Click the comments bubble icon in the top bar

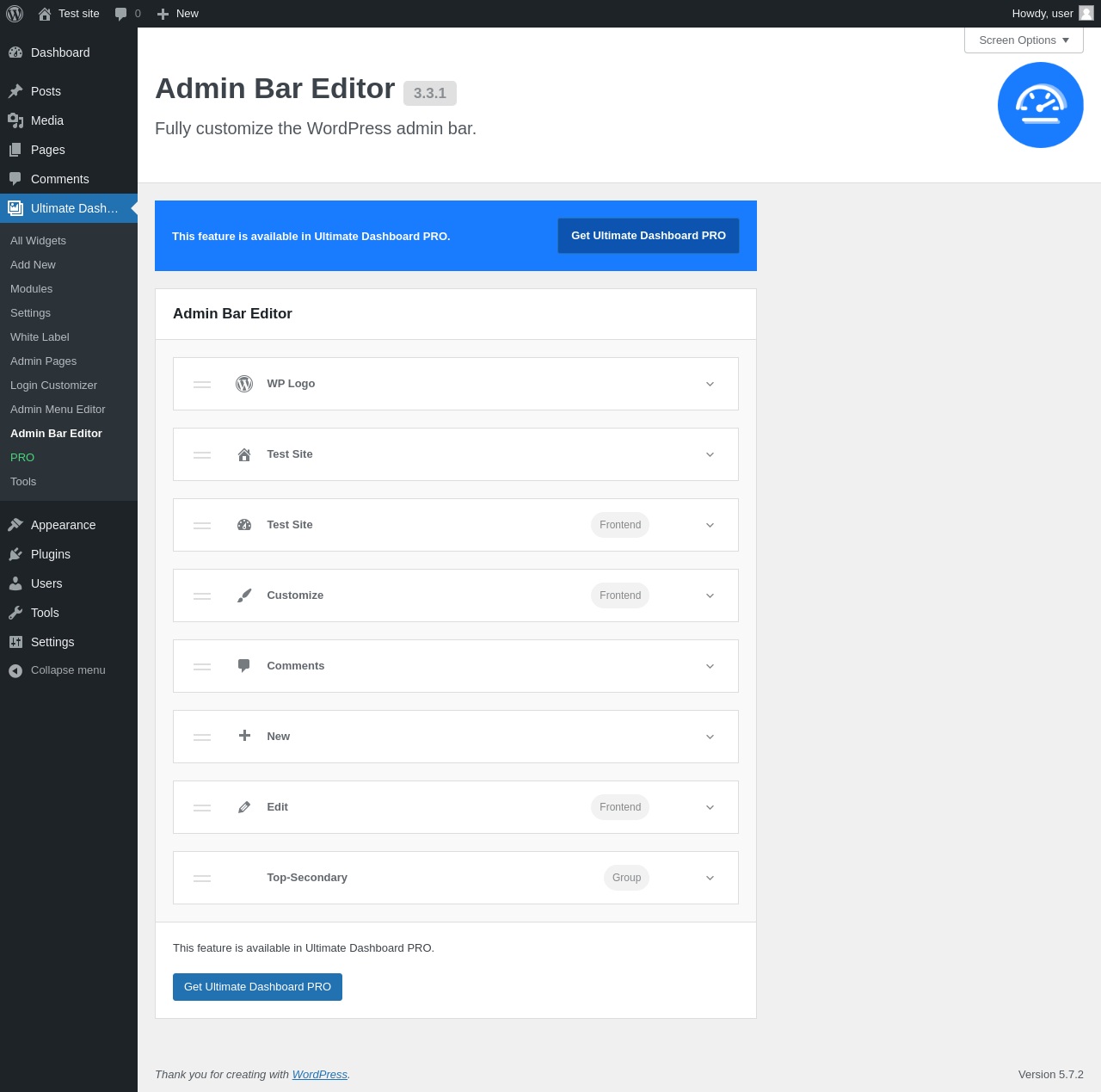[121, 14]
